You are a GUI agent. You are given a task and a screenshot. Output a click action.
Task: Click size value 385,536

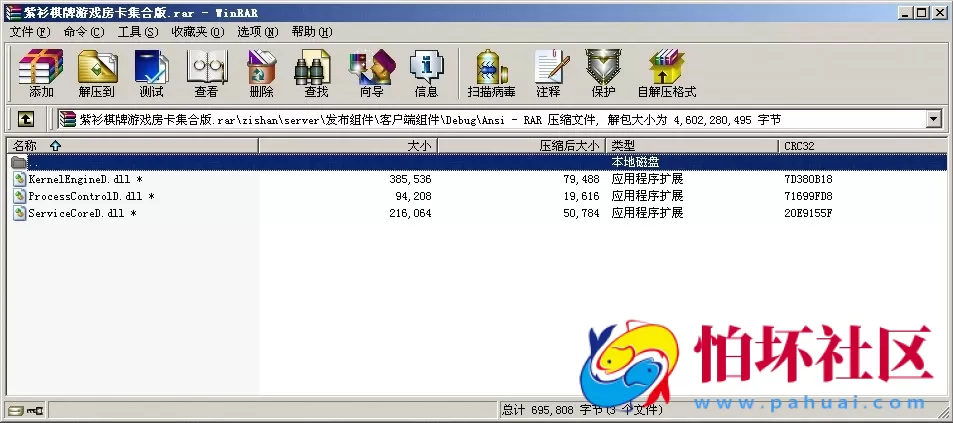pos(410,179)
